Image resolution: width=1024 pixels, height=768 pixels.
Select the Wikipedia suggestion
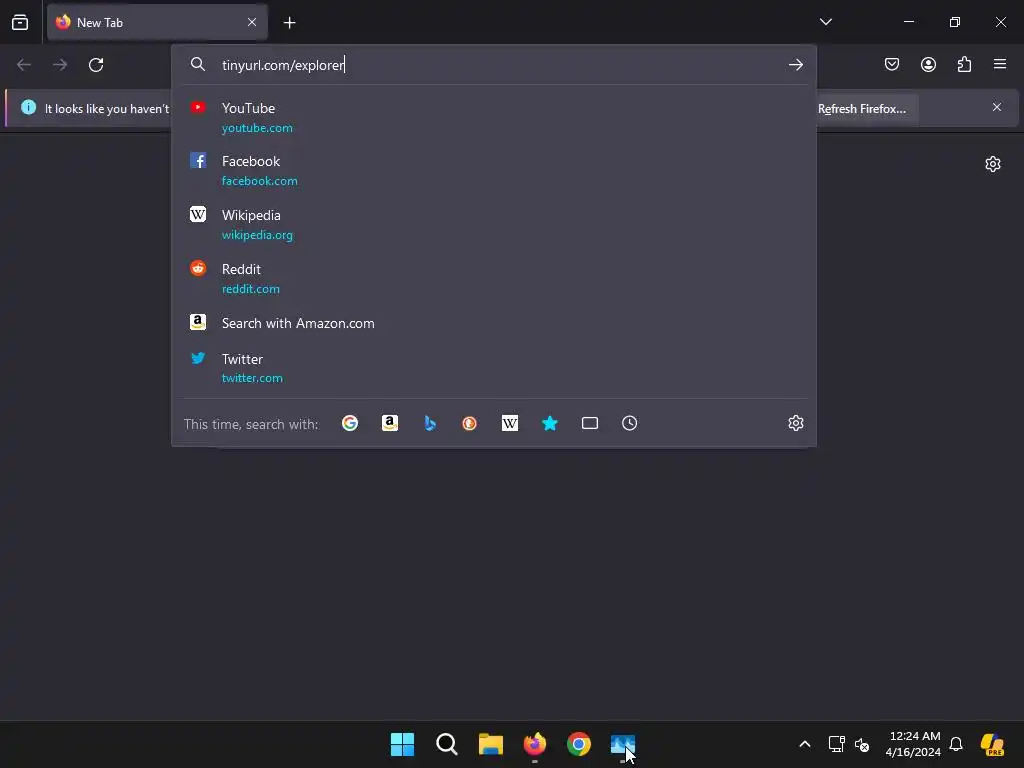pyautogui.click(x=494, y=224)
